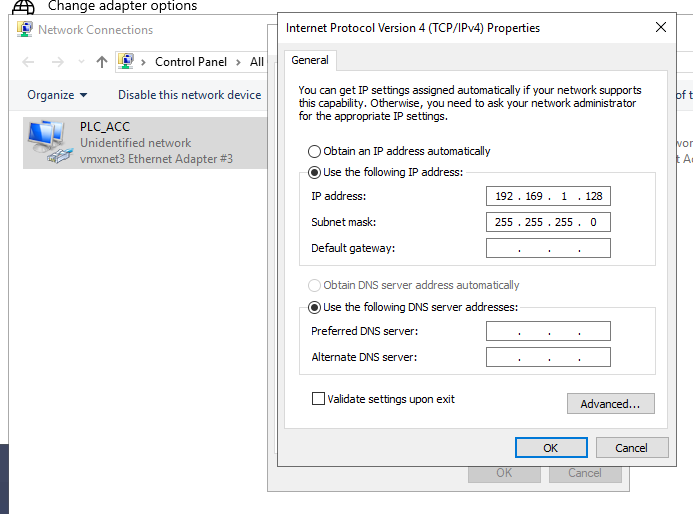The height and width of the screenshot is (514, 693).
Task: Click the up-arrow navigation button
Action: pos(101,62)
